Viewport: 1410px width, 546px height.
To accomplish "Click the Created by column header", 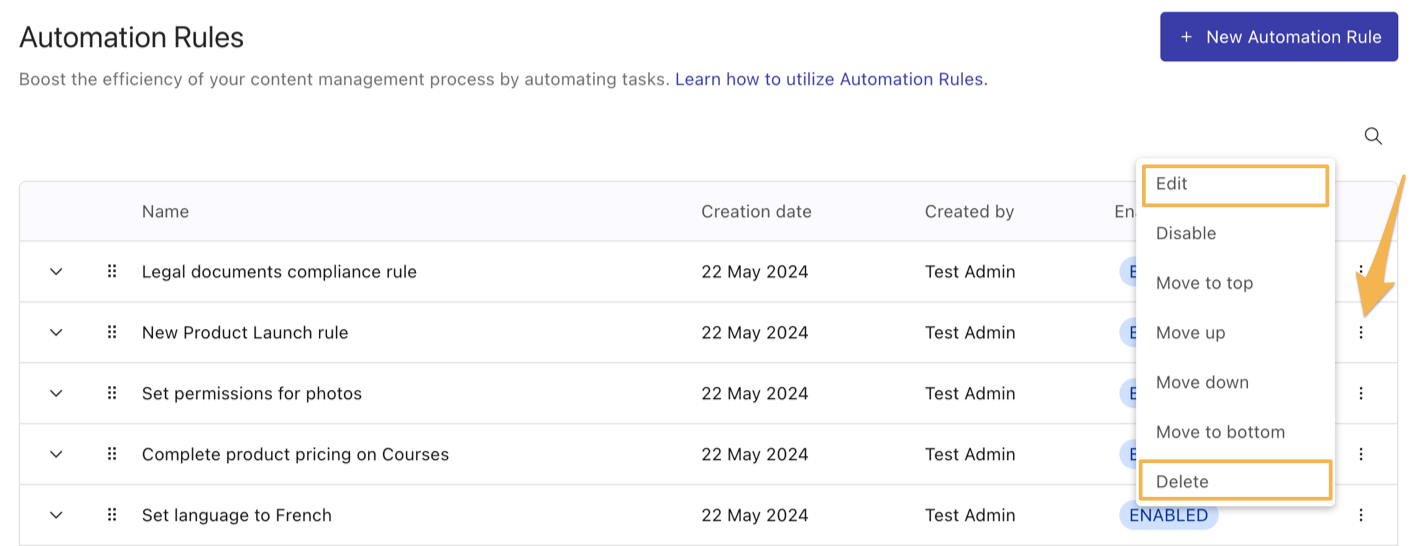I will (969, 212).
